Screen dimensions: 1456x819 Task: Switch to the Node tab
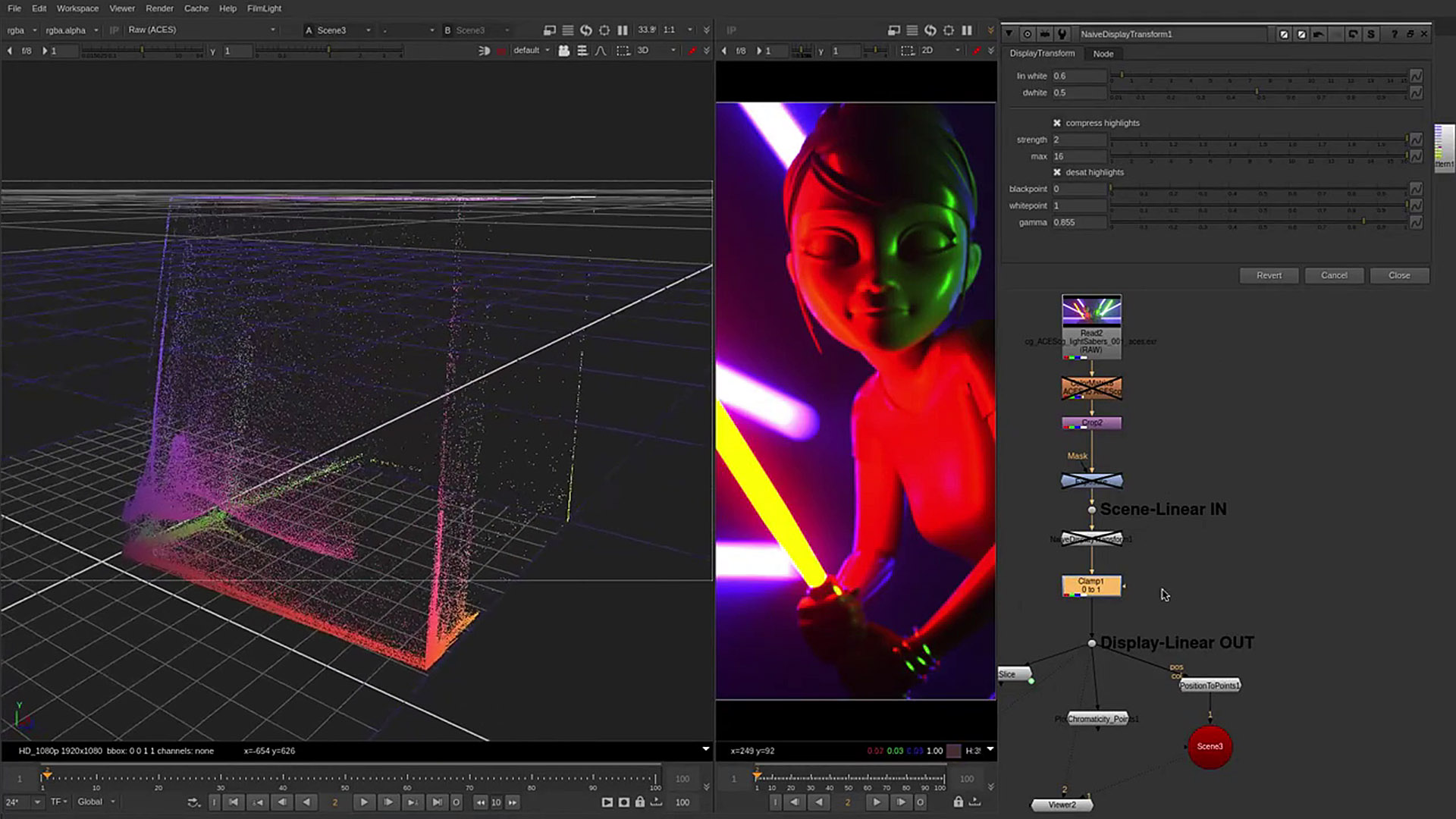(1103, 54)
